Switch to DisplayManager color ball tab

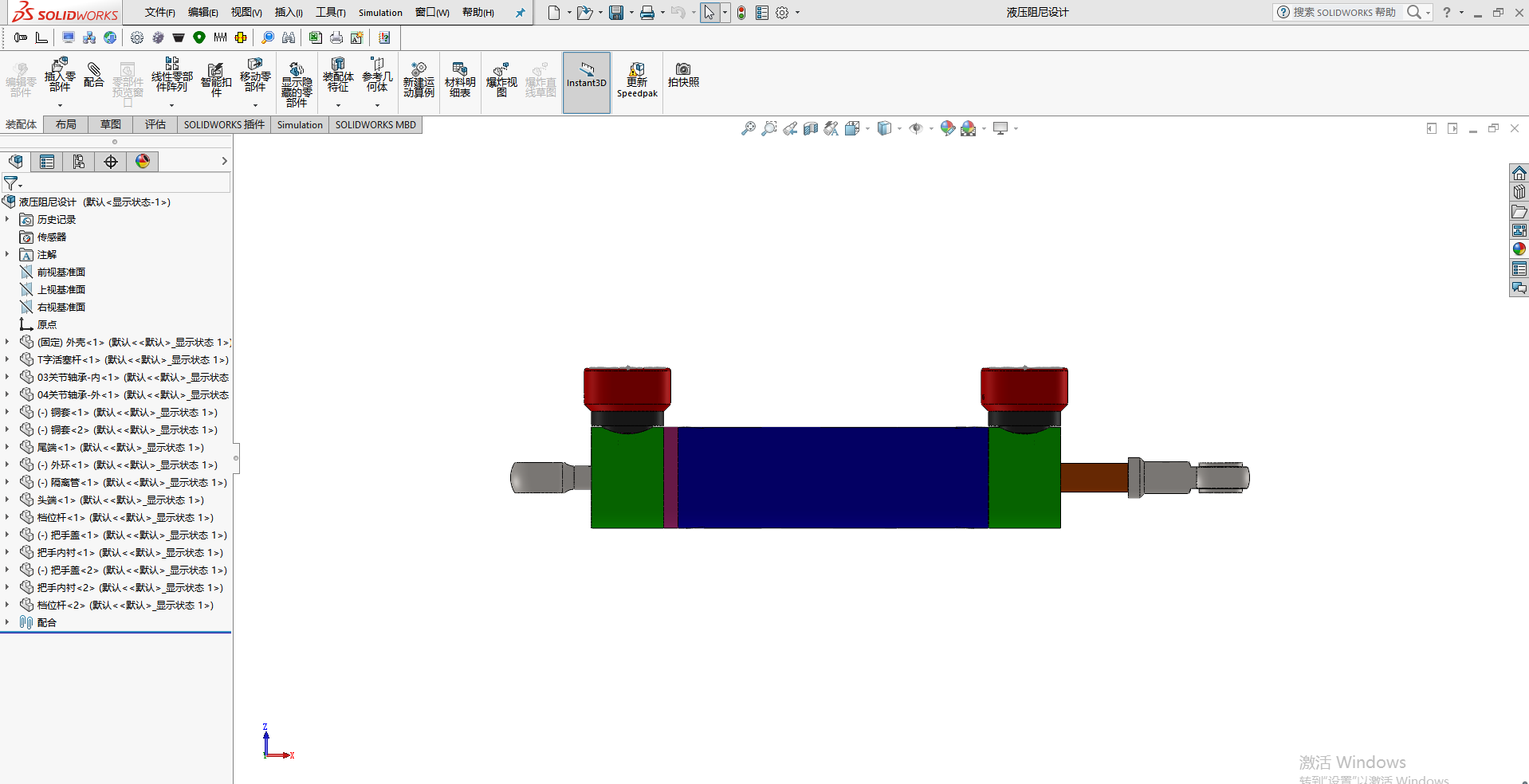click(143, 162)
